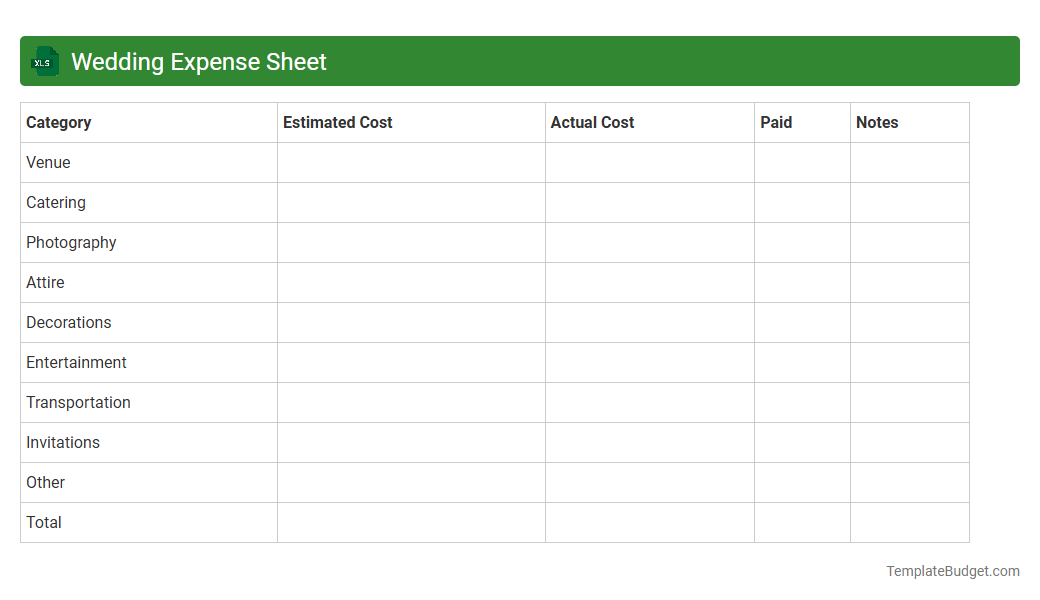Click the Estimated Cost cell for Venue

411,162
